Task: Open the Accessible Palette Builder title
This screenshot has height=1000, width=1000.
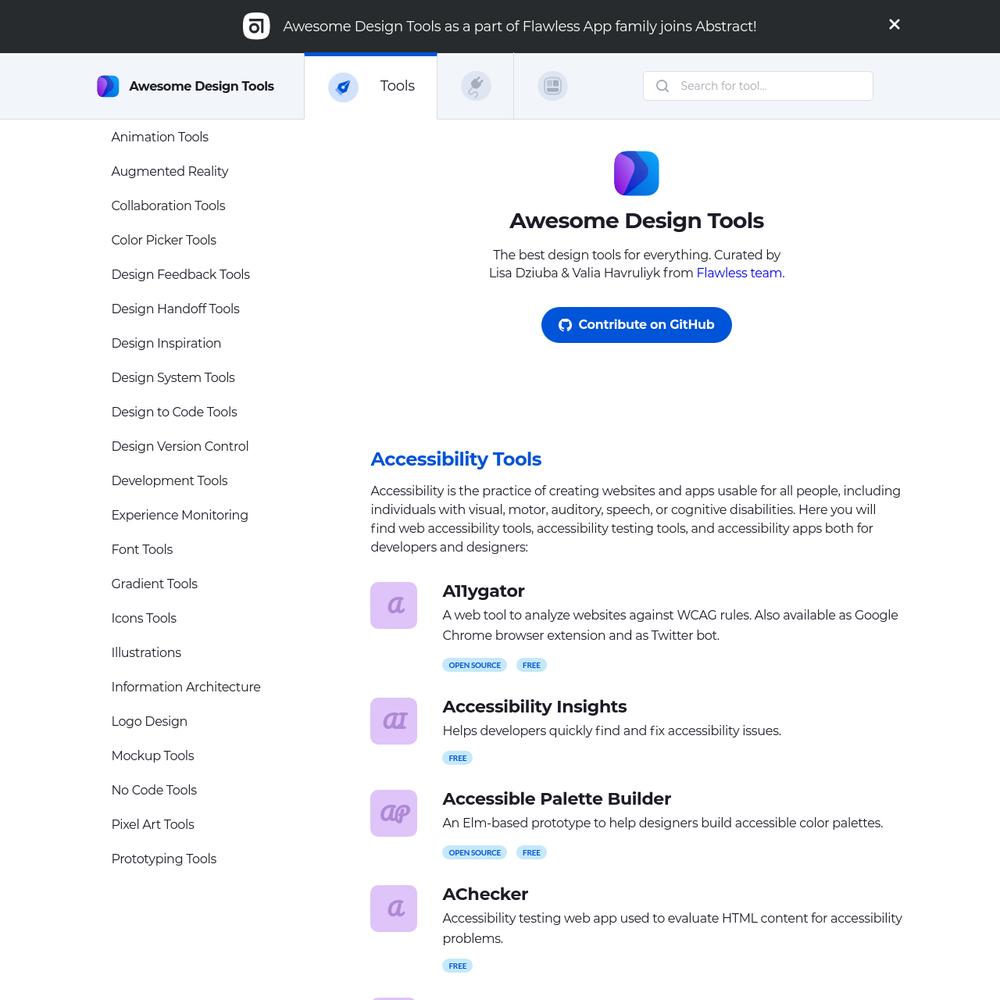Action: (557, 799)
